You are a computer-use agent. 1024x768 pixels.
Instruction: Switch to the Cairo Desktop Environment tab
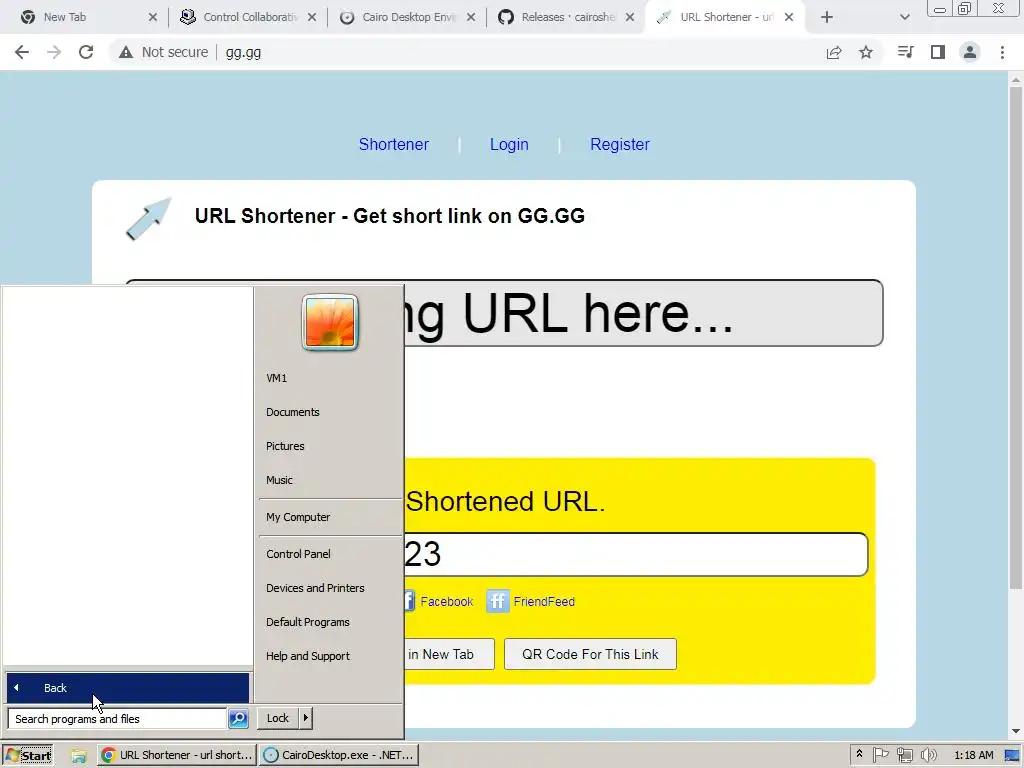click(409, 17)
